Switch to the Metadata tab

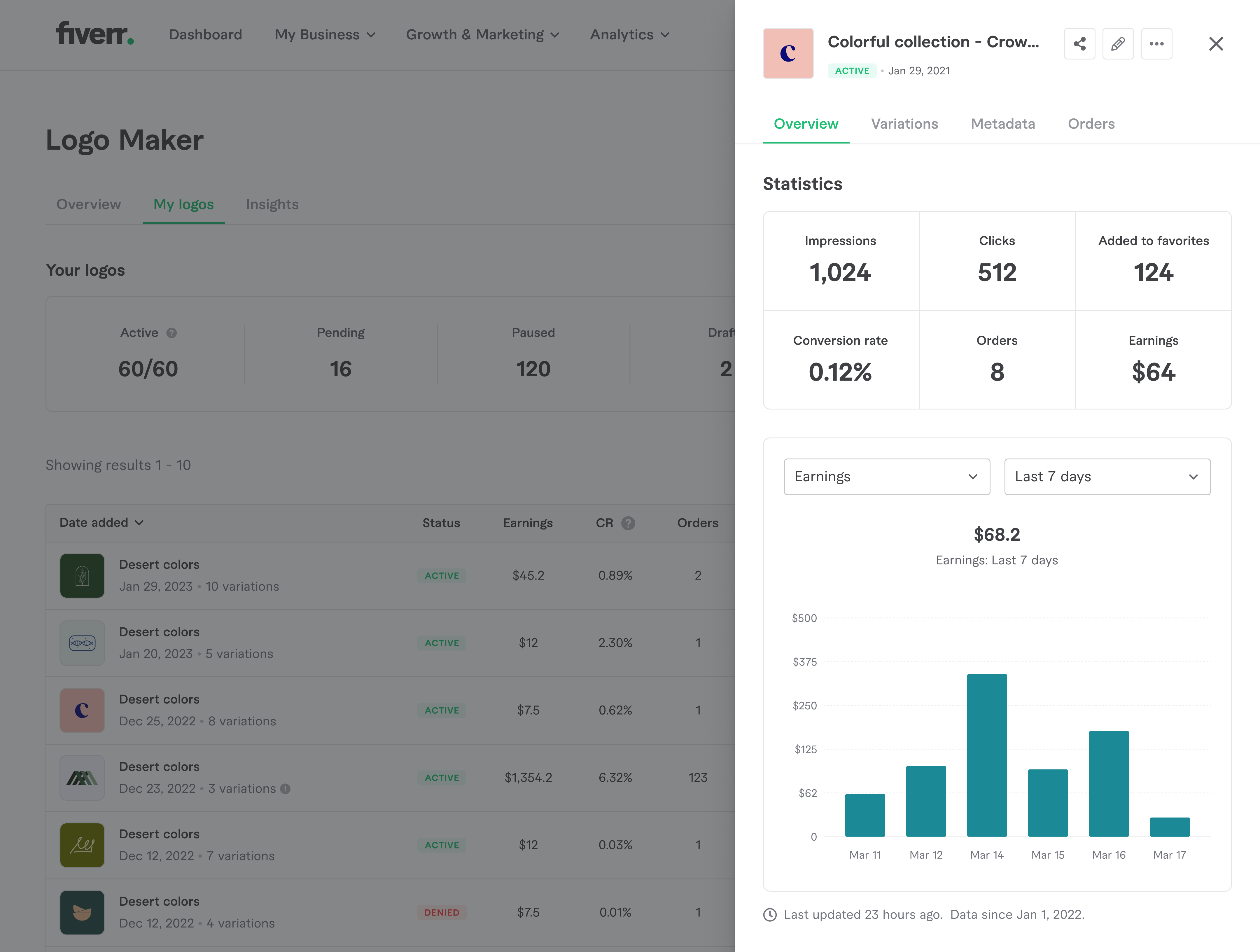(x=1002, y=124)
